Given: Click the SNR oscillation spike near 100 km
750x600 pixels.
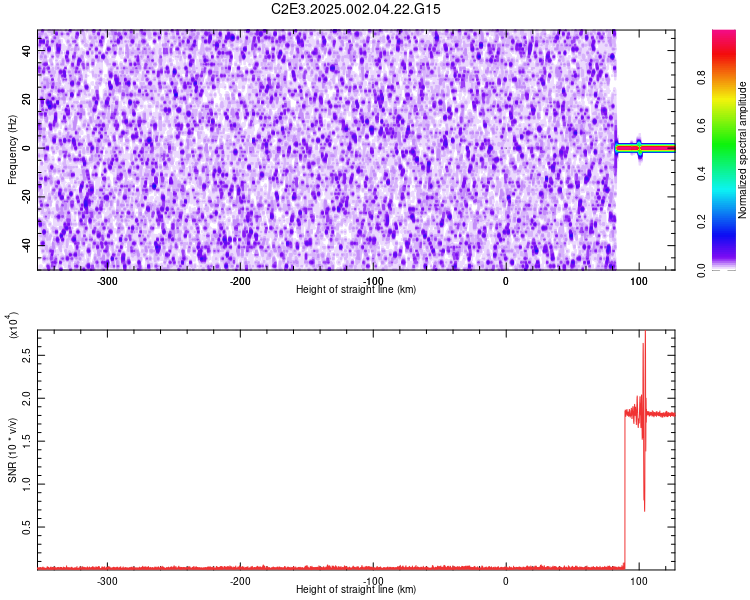Looking at the screenshot, I should tap(644, 421).
